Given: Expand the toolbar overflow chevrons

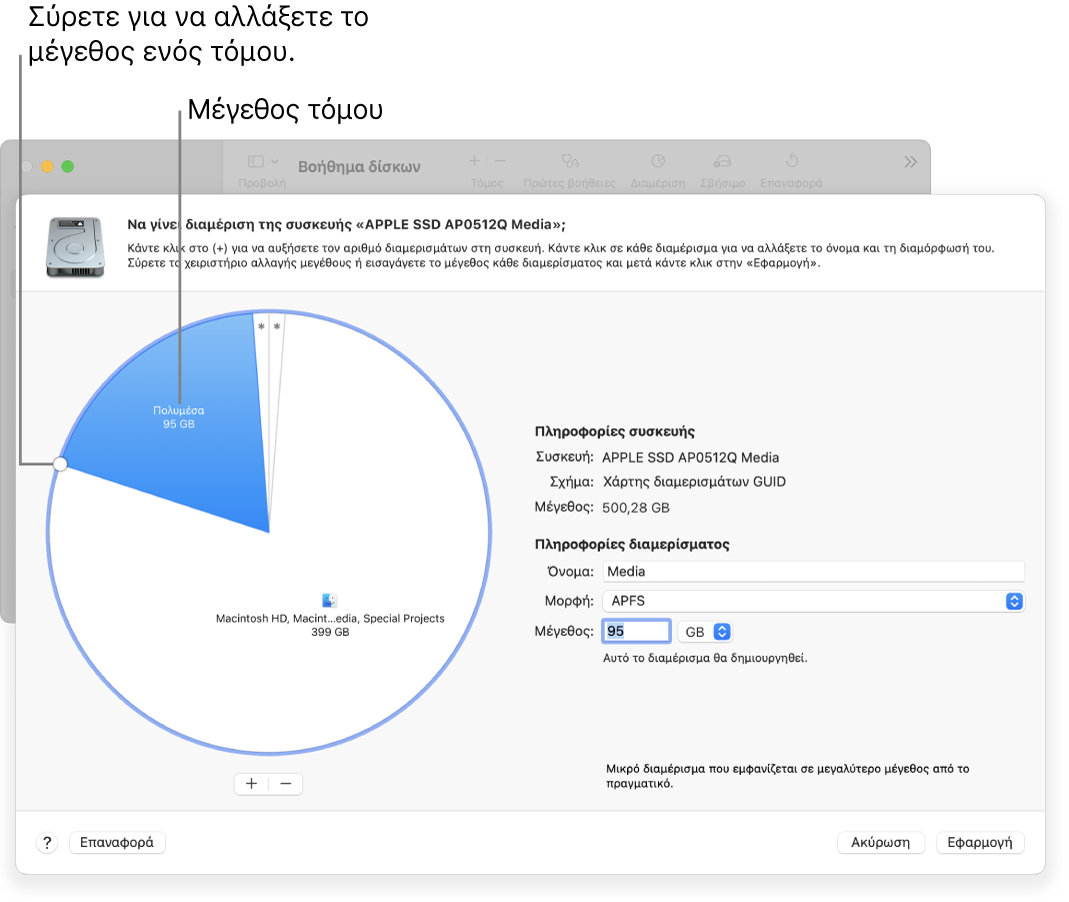Looking at the screenshot, I should pos(910,162).
